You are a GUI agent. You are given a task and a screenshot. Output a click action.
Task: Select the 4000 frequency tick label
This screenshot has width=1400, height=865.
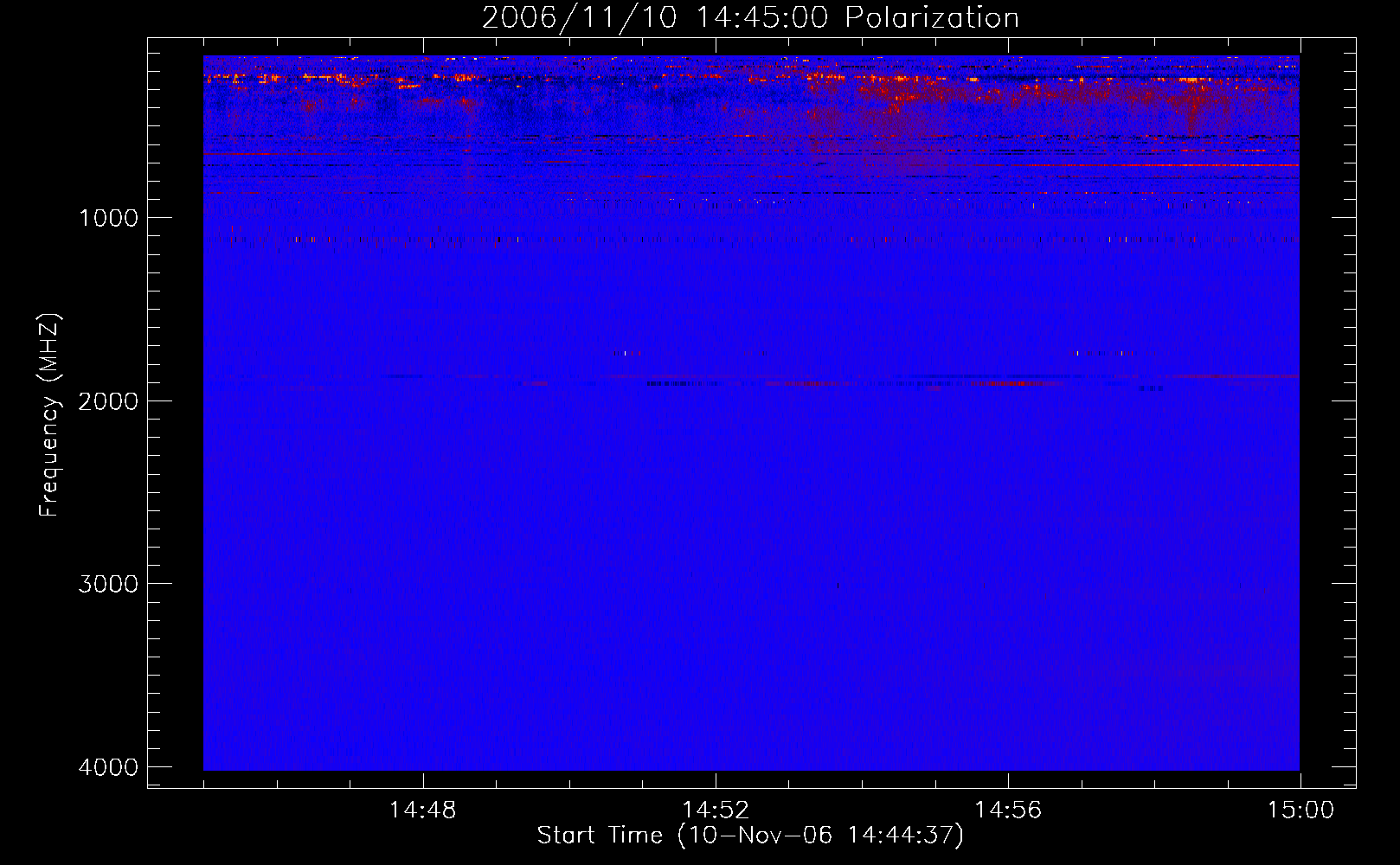coord(108,767)
